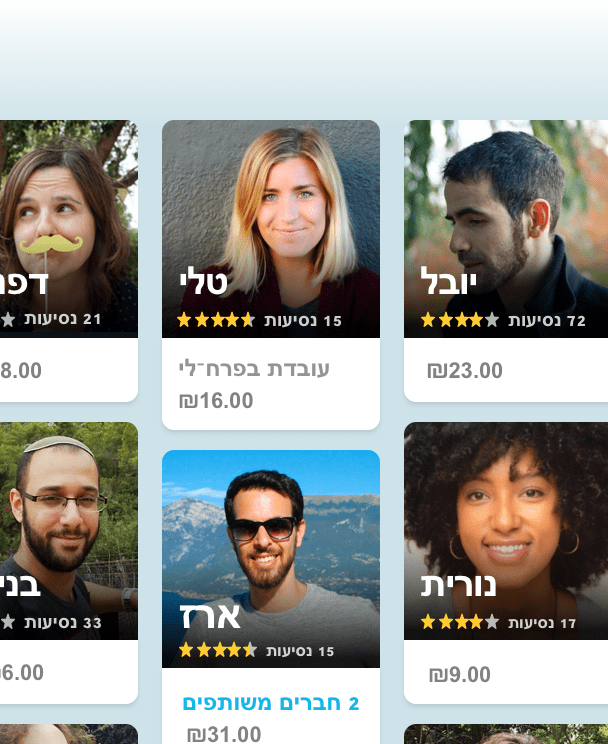The image size is (608, 744).
Task: Click the grey star beside 21 נסיעות
Action: click(x=8, y=319)
